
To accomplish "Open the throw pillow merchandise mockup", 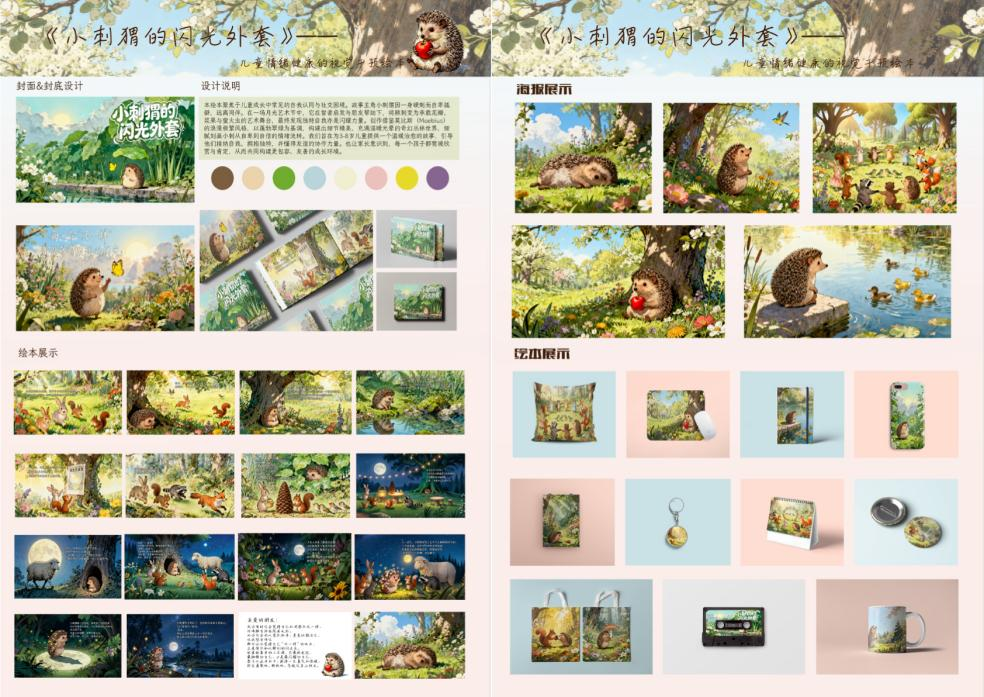I will tap(563, 414).
